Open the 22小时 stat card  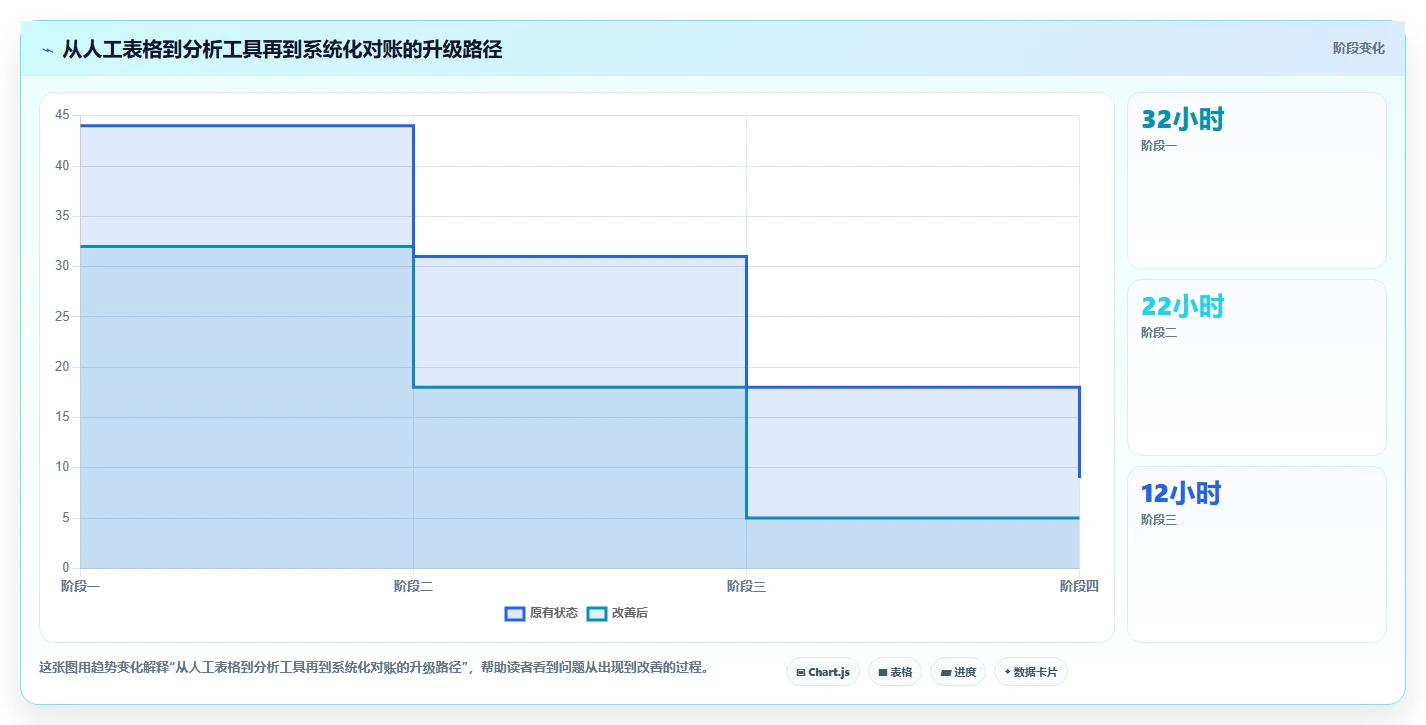(x=1257, y=367)
